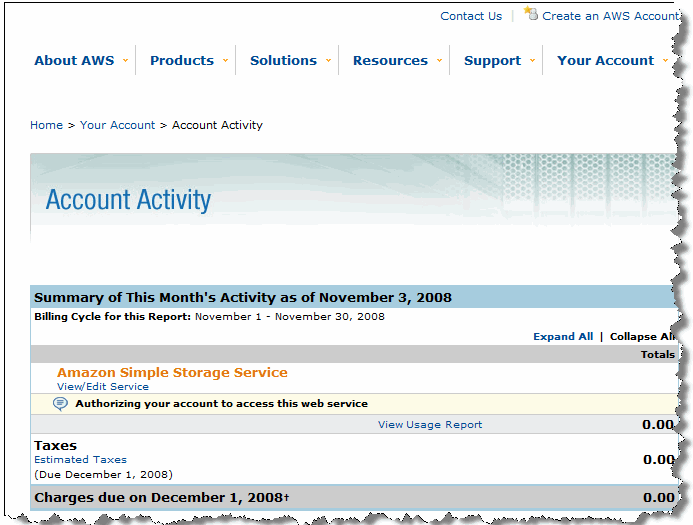Expand the Solutions dropdown arrow
Viewport: 693px width, 525px height.
pos(328,60)
